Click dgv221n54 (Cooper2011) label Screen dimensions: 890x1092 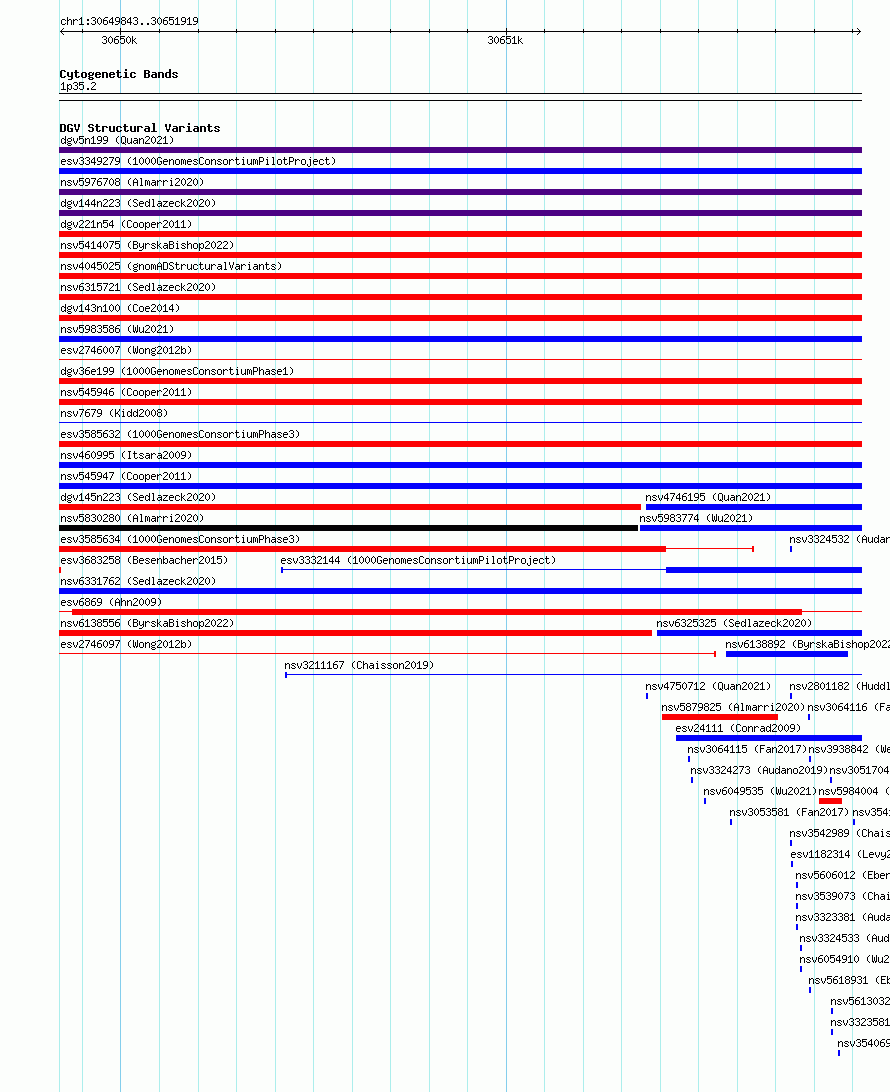point(126,224)
